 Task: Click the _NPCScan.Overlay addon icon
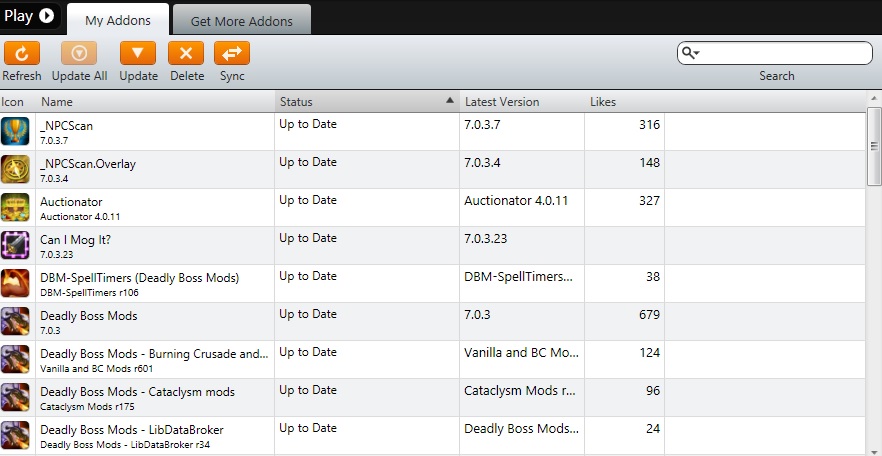click(x=15, y=169)
